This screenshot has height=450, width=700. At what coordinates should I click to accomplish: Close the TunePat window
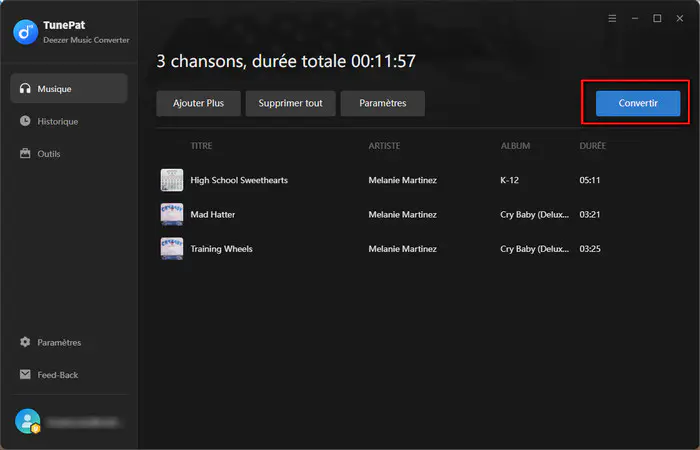pyautogui.click(x=679, y=18)
